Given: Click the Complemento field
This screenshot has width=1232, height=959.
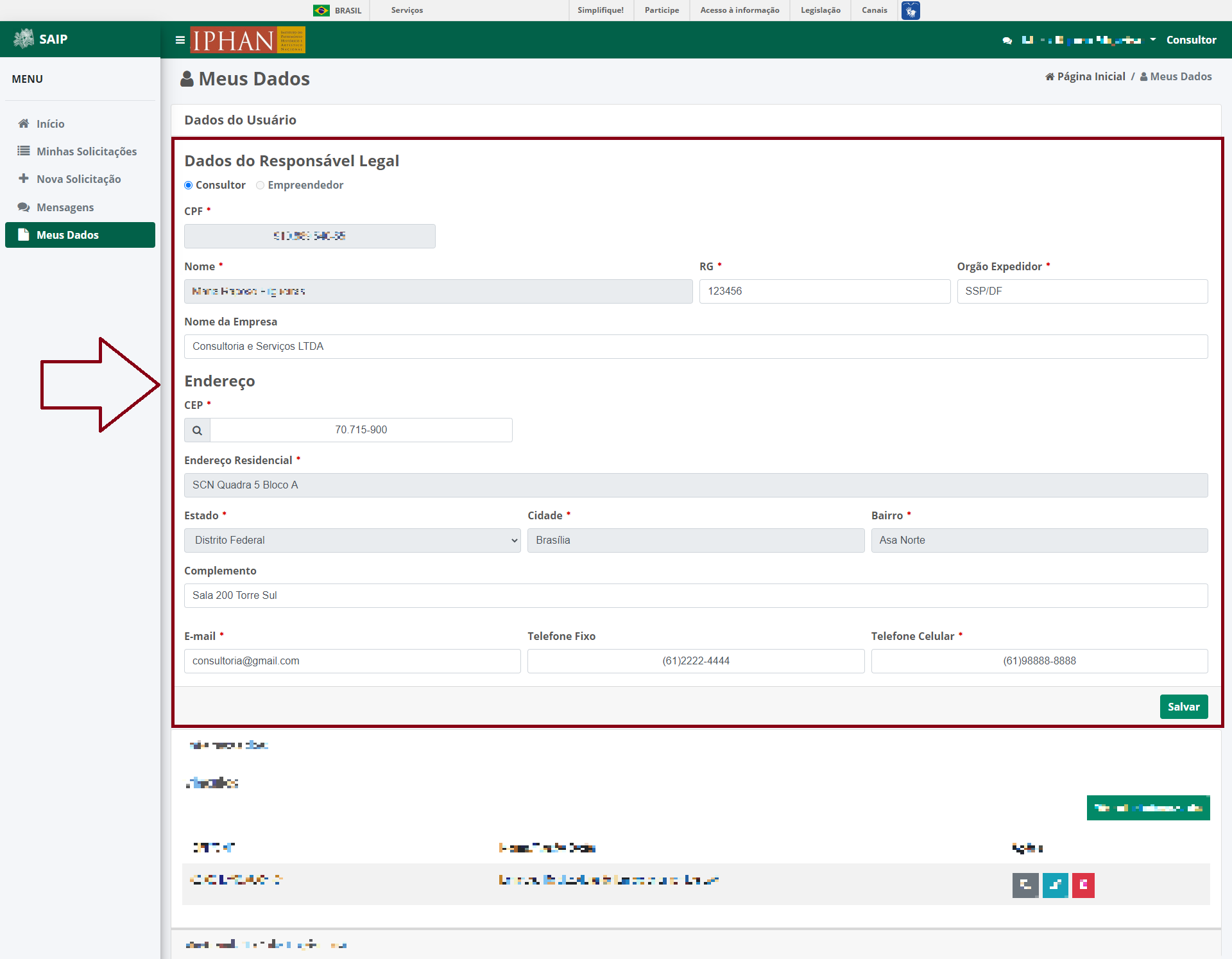Looking at the screenshot, I should pyautogui.click(x=696, y=596).
